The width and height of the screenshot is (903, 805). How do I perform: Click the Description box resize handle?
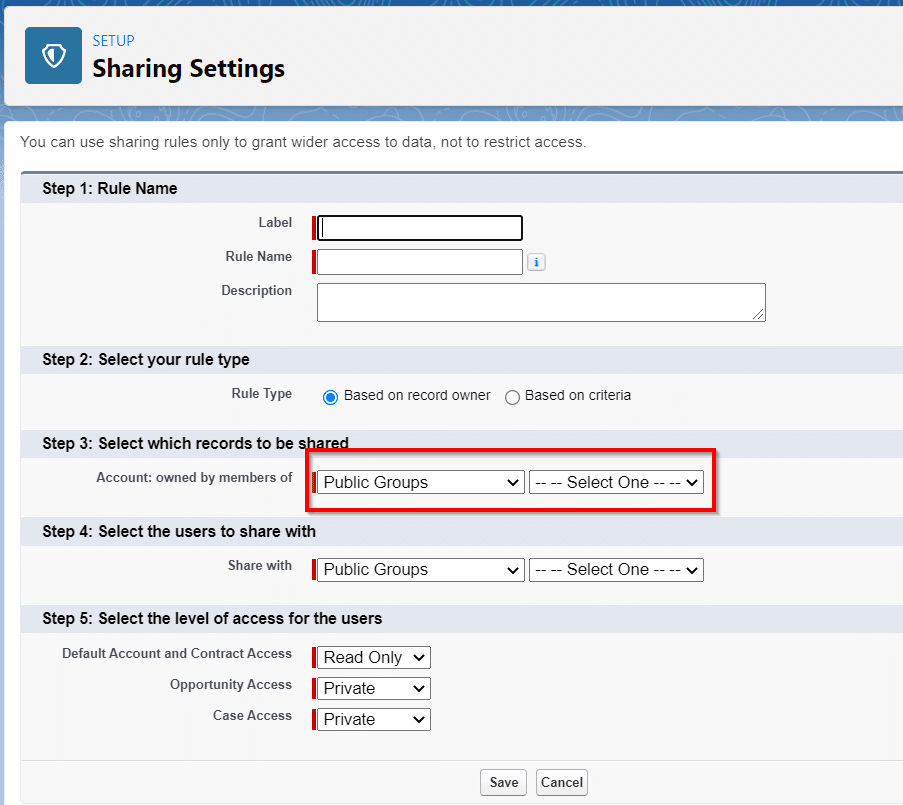(x=759, y=315)
